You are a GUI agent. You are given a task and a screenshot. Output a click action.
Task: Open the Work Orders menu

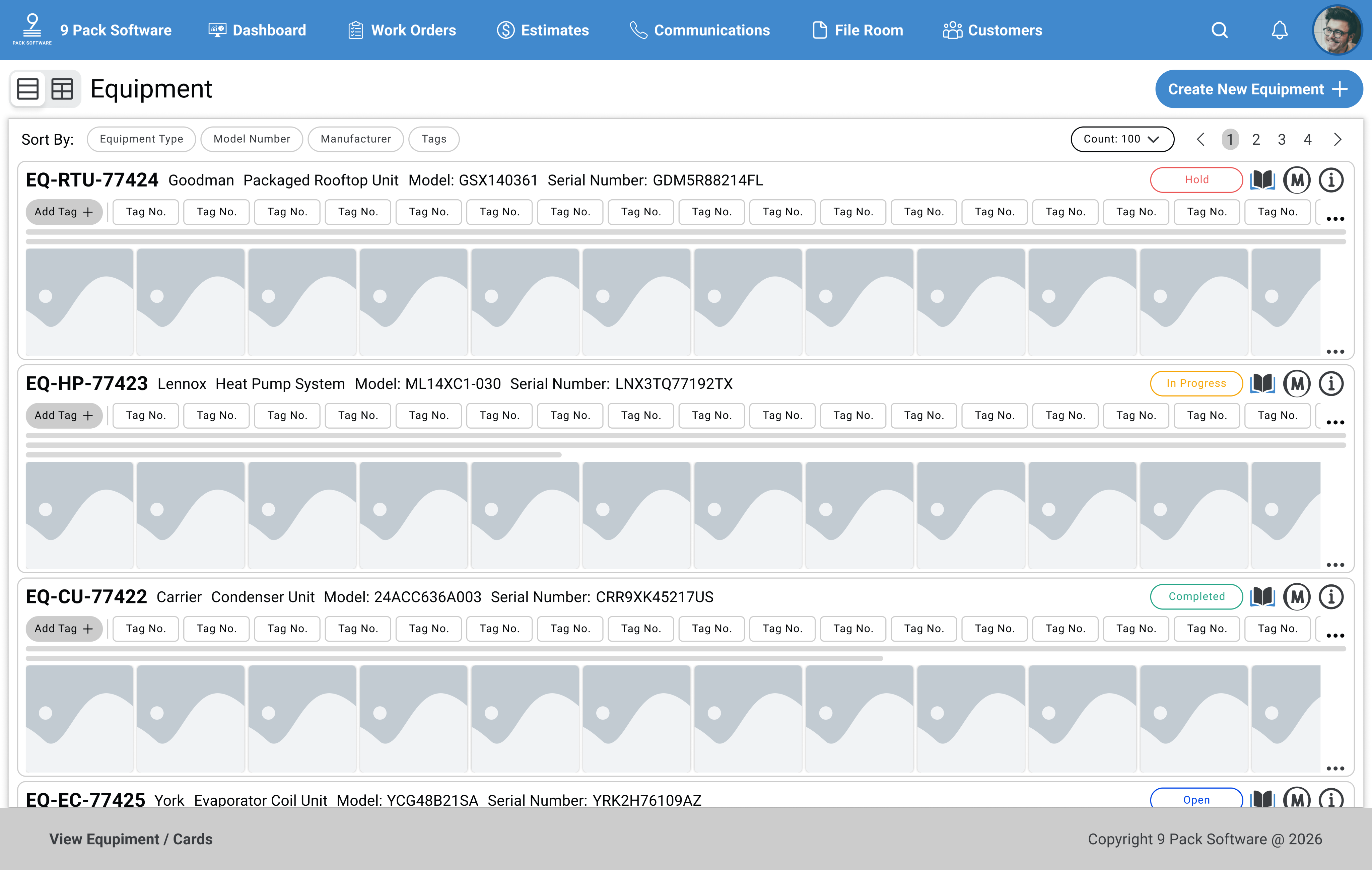[x=402, y=30]
